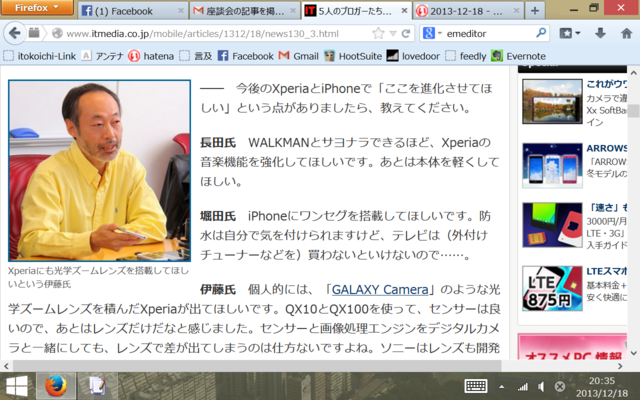640x400 pixels.
Task: Close the 5人のブロガーたち tab
Action: [404, 11]
